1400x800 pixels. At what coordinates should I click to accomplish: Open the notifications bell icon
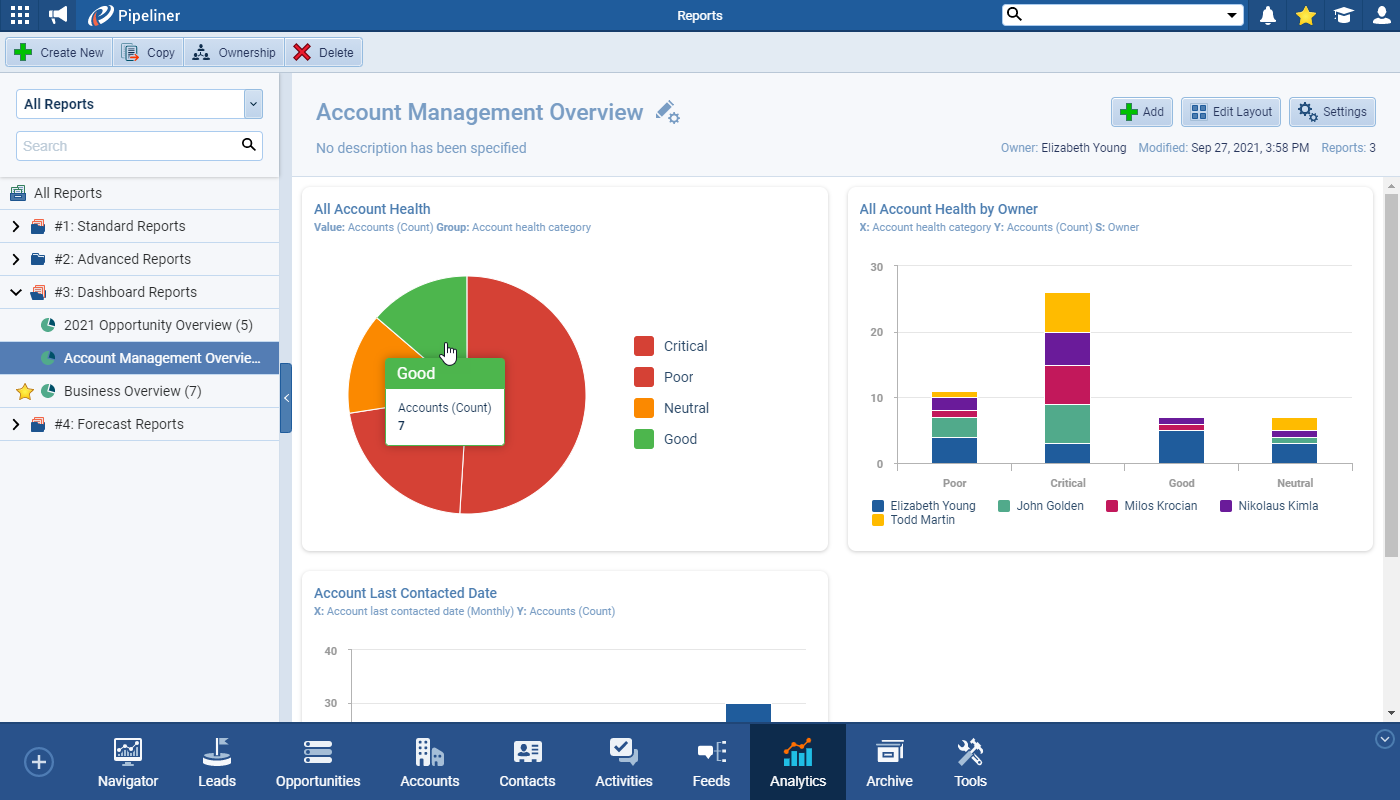click(1268, 15)
